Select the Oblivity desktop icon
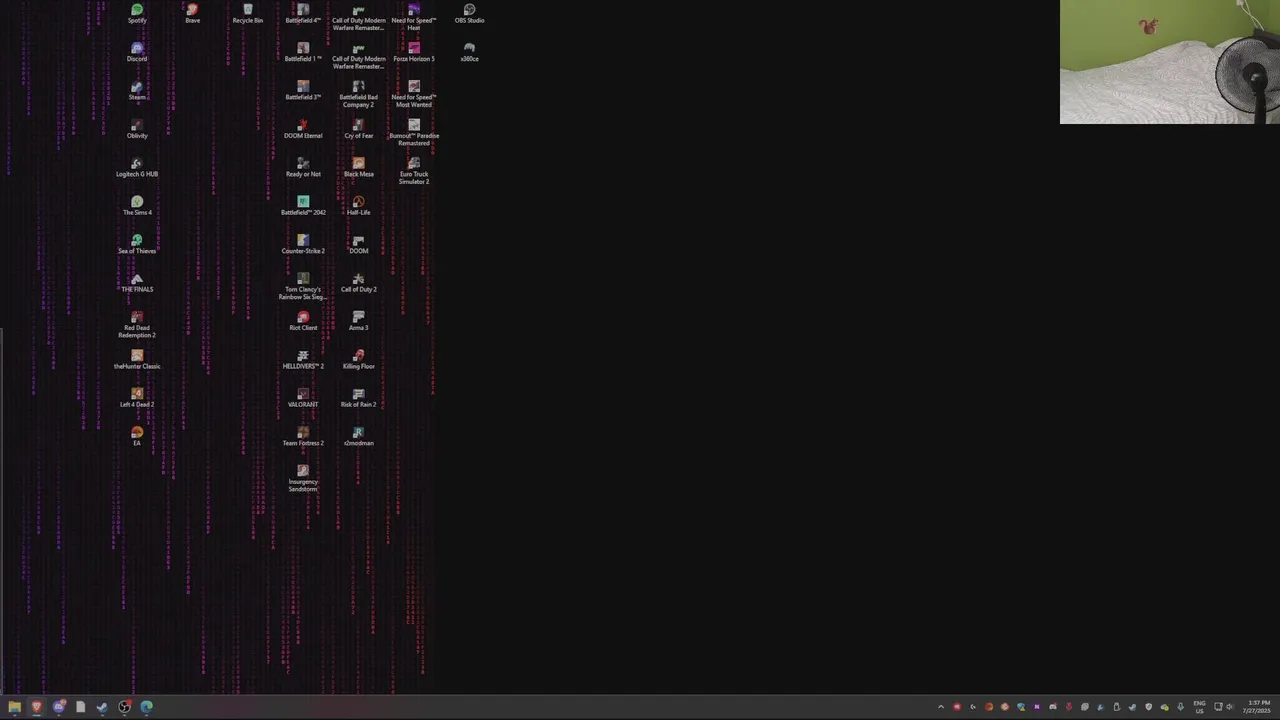Screen dimensions: 1280x720 click(137, 129)
